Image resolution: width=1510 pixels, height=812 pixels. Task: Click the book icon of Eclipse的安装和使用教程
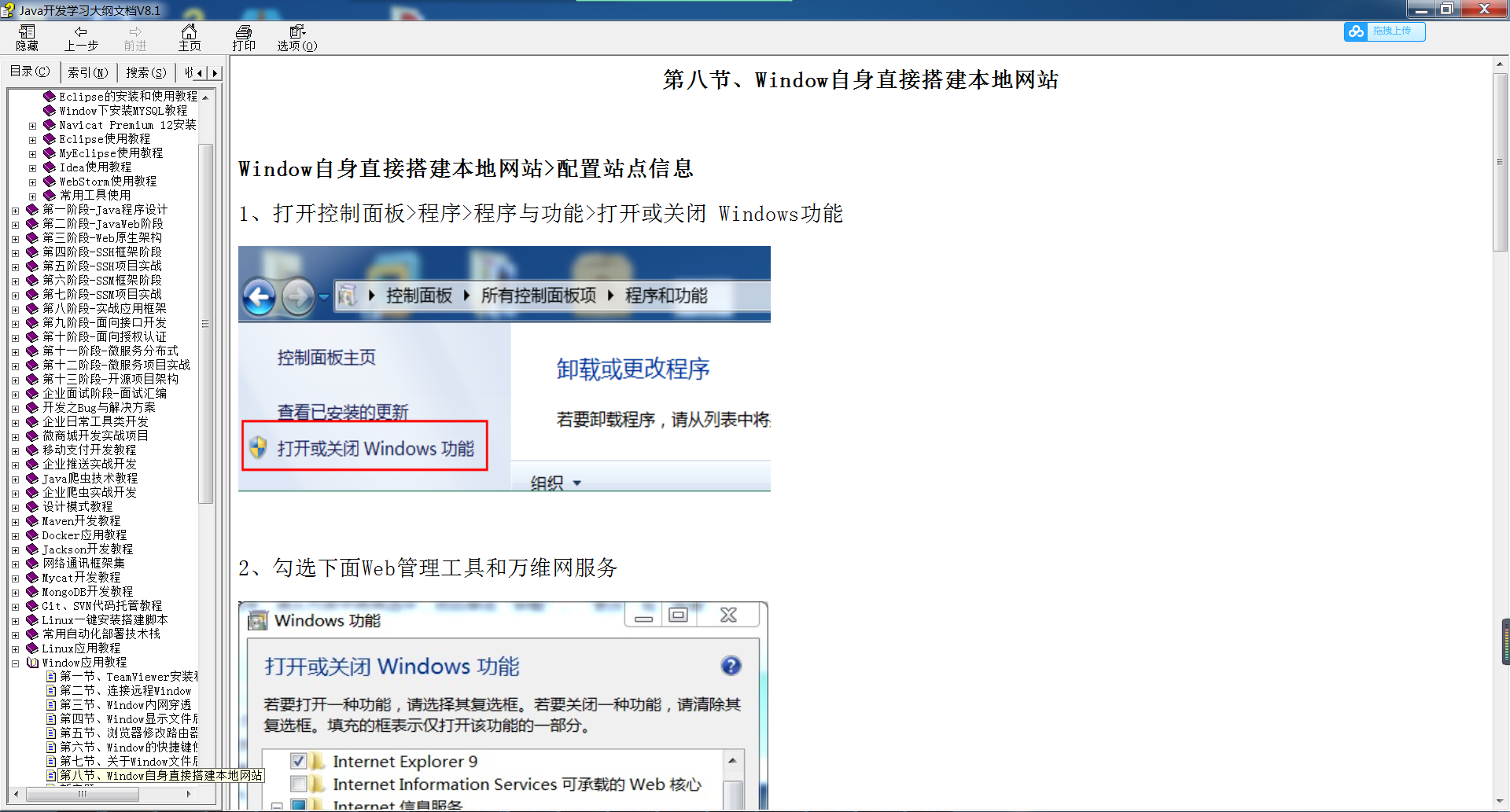(x=50, y=96)
